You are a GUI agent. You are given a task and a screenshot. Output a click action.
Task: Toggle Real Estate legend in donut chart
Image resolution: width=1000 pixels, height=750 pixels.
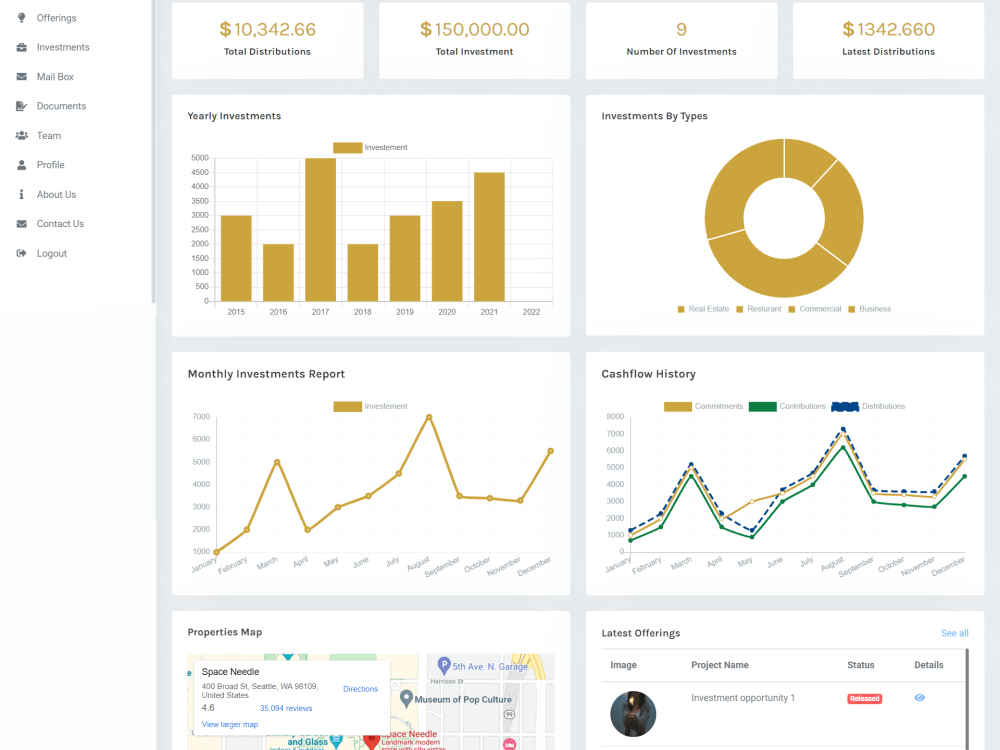pos(703,309)
